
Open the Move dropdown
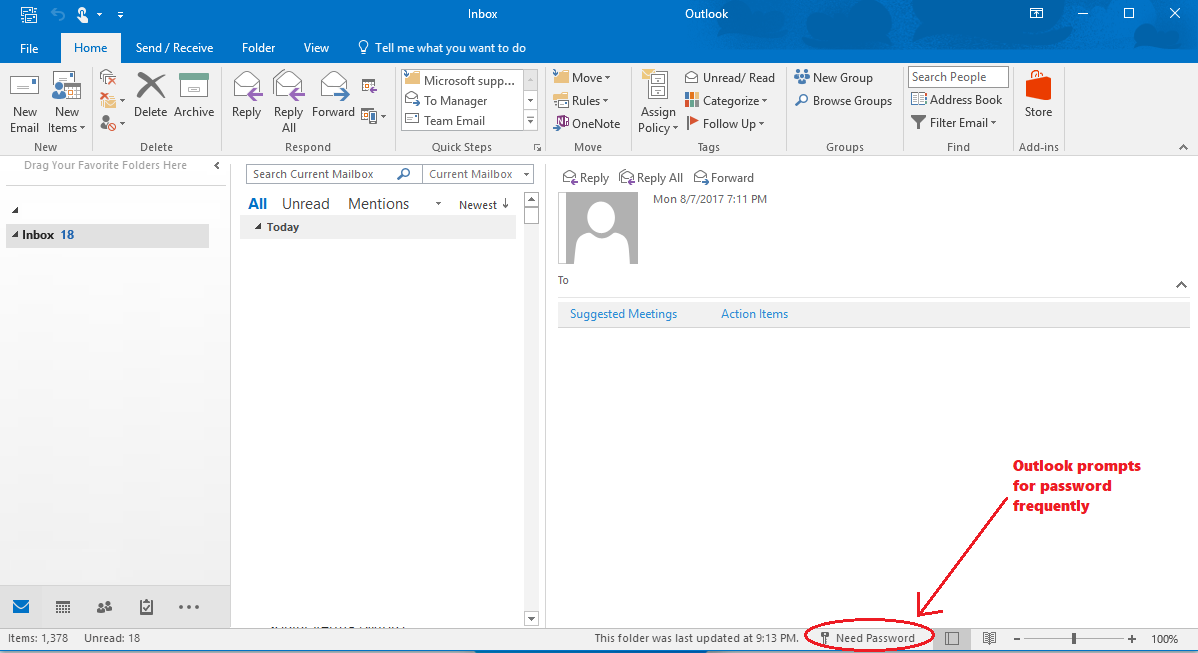click(x=585, y=77)
